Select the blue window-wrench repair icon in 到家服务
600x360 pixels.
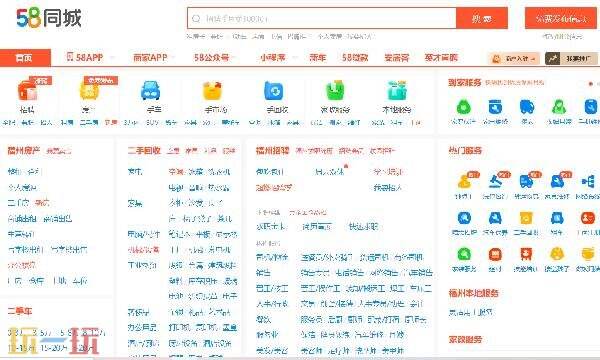(x=495, y=107)
